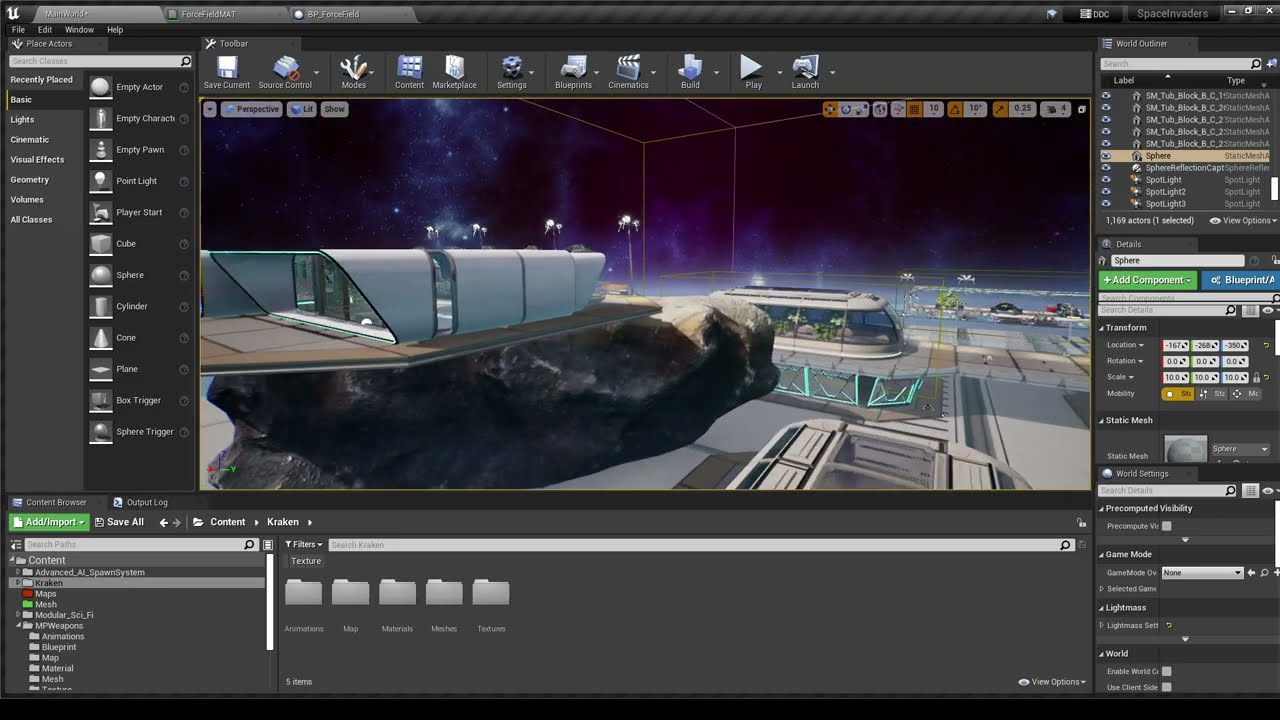Open the Materials folder thumbnail
1280x720 pixels.
(x=397, y=593)
